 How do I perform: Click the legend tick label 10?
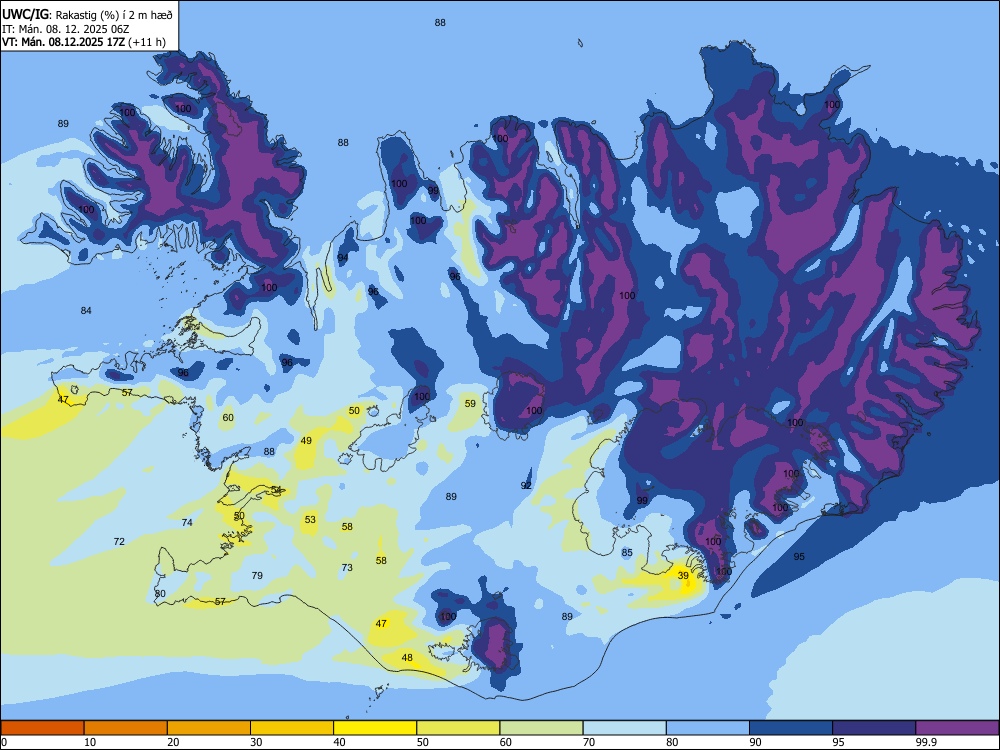[x=90, y=742]
